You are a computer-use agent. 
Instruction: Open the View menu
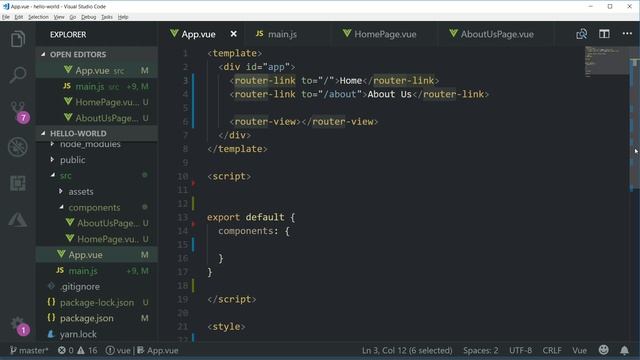(59, 17)
